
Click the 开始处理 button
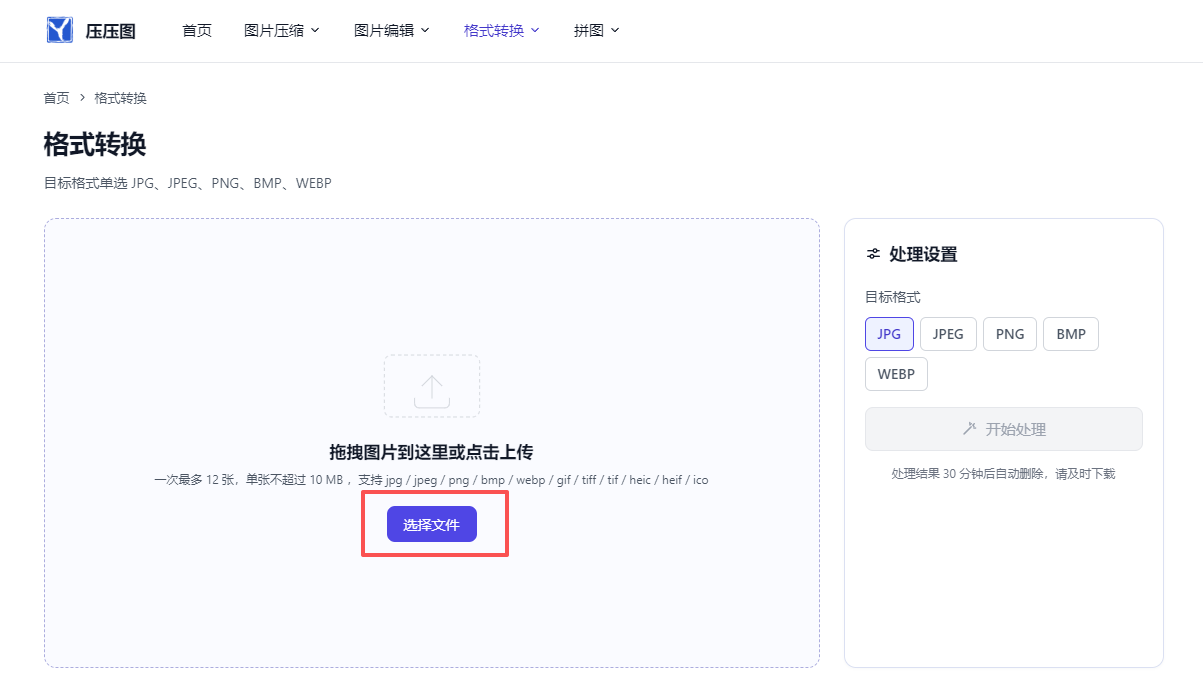coord(1004,429)
